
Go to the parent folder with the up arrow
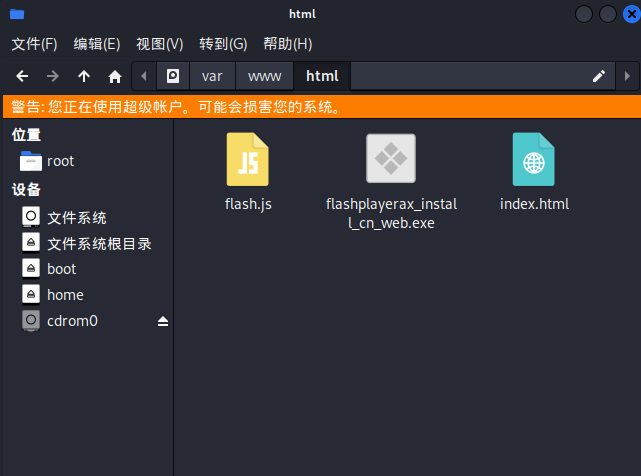point(84,76)
